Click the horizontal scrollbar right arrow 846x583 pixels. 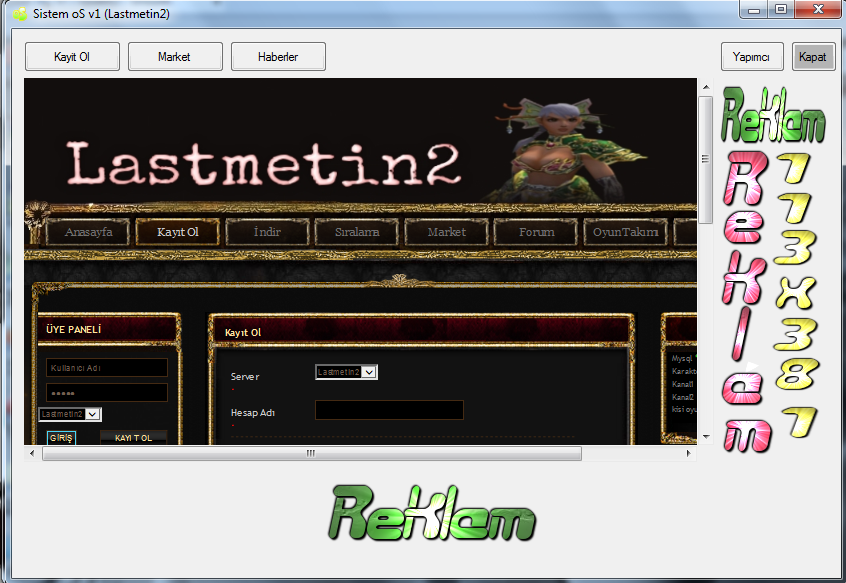pyautogui.click(x=688, y=454)
